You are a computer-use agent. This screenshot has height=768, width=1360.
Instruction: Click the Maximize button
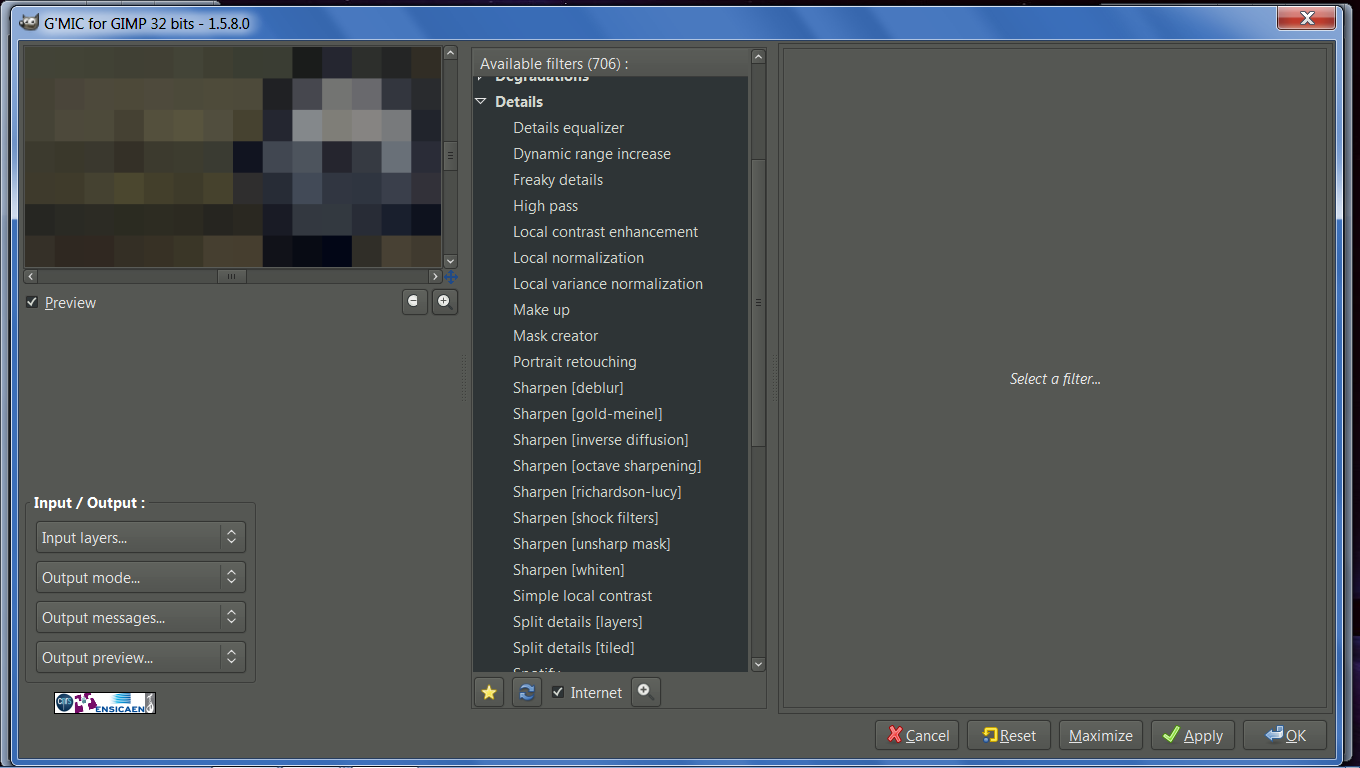click(x=1101, y=735)
